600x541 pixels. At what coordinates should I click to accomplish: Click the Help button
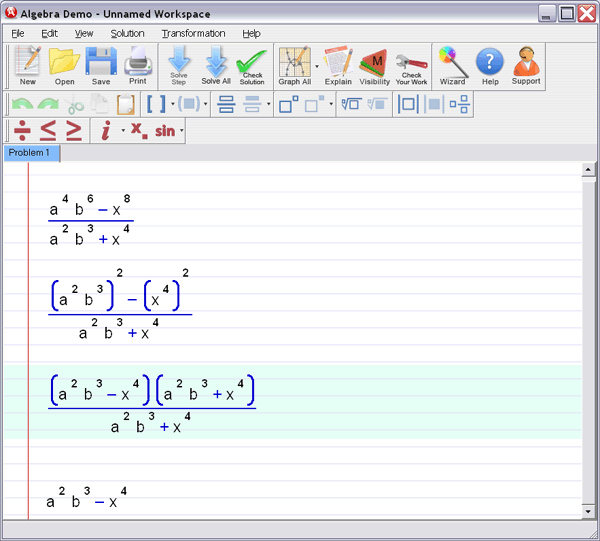click(x=490, y=66)
